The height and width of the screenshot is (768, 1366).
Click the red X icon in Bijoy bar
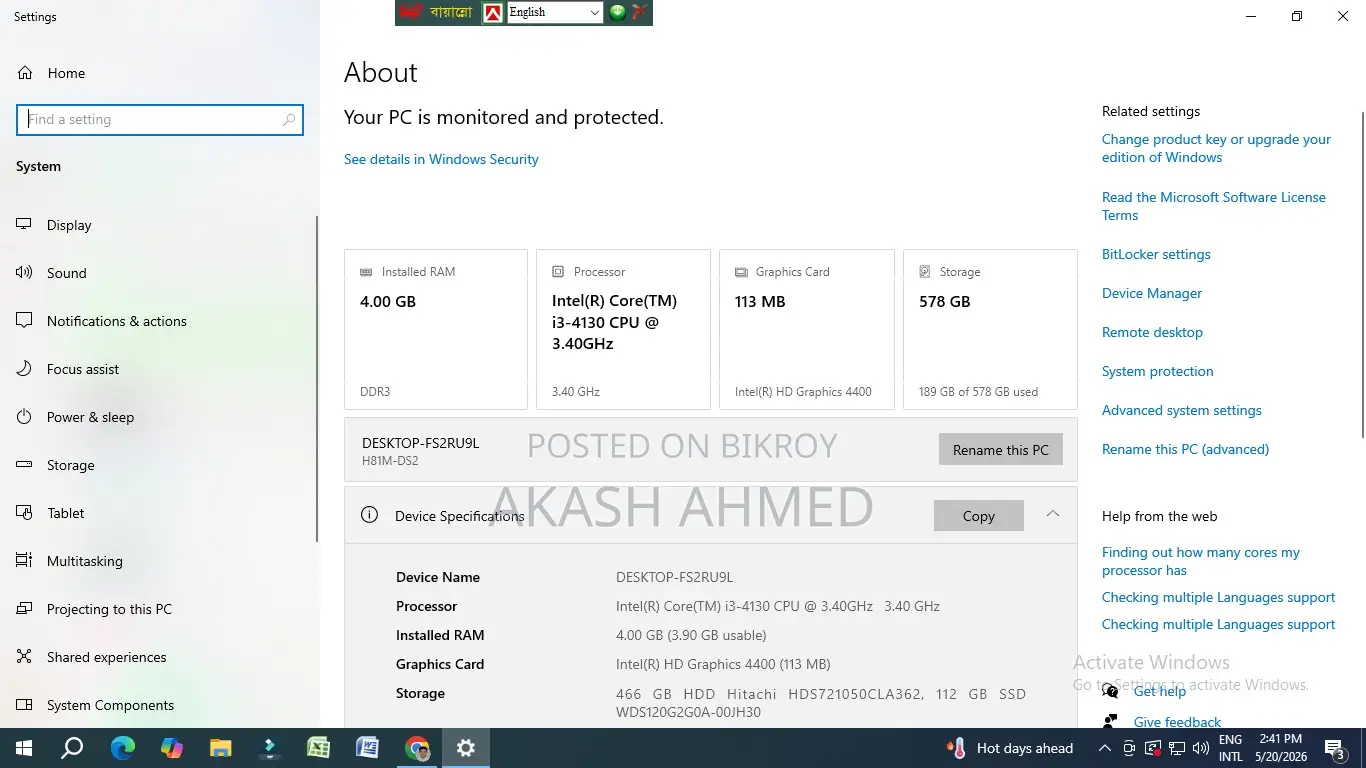point(640,12)
